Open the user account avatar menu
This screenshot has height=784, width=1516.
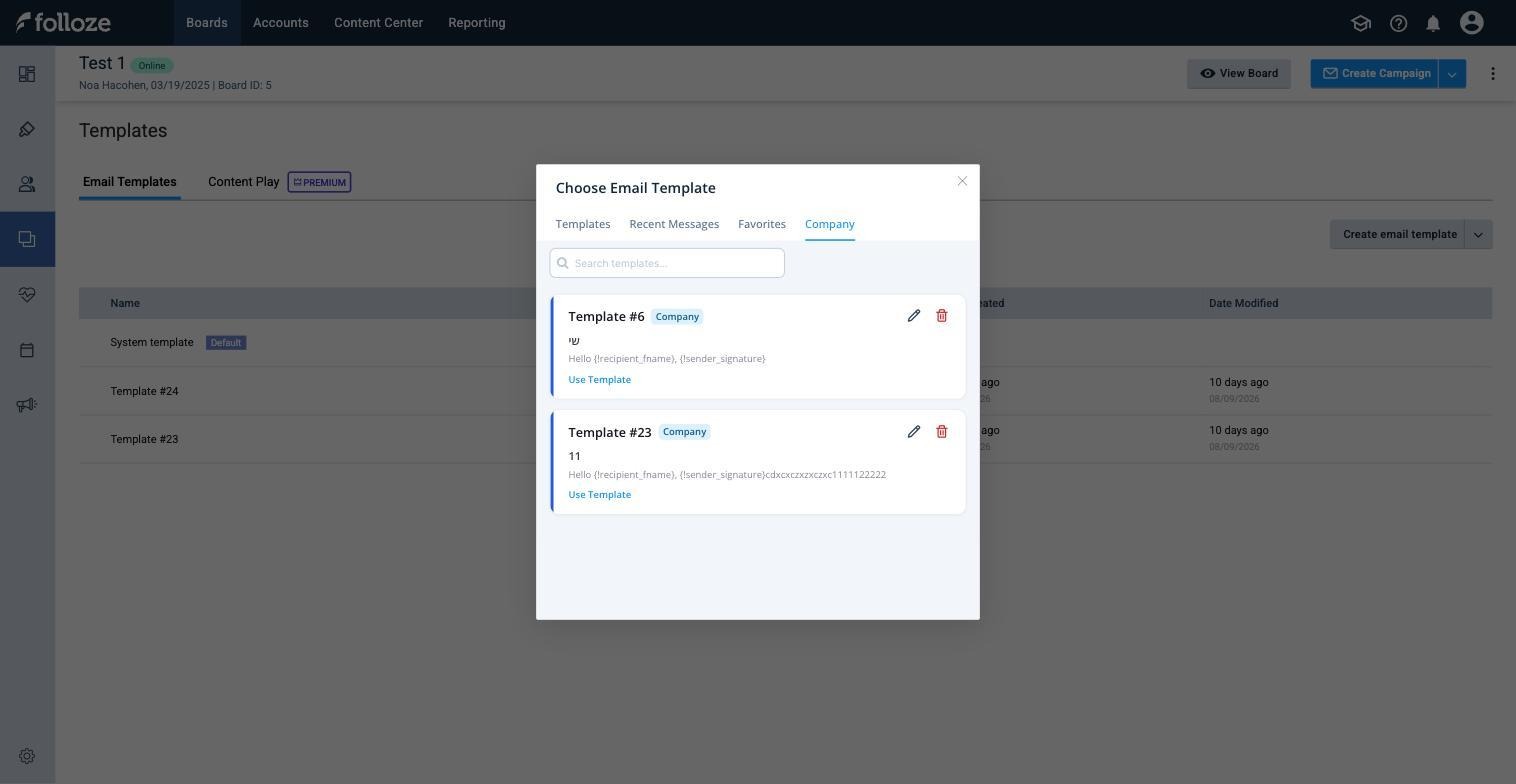1471,23
